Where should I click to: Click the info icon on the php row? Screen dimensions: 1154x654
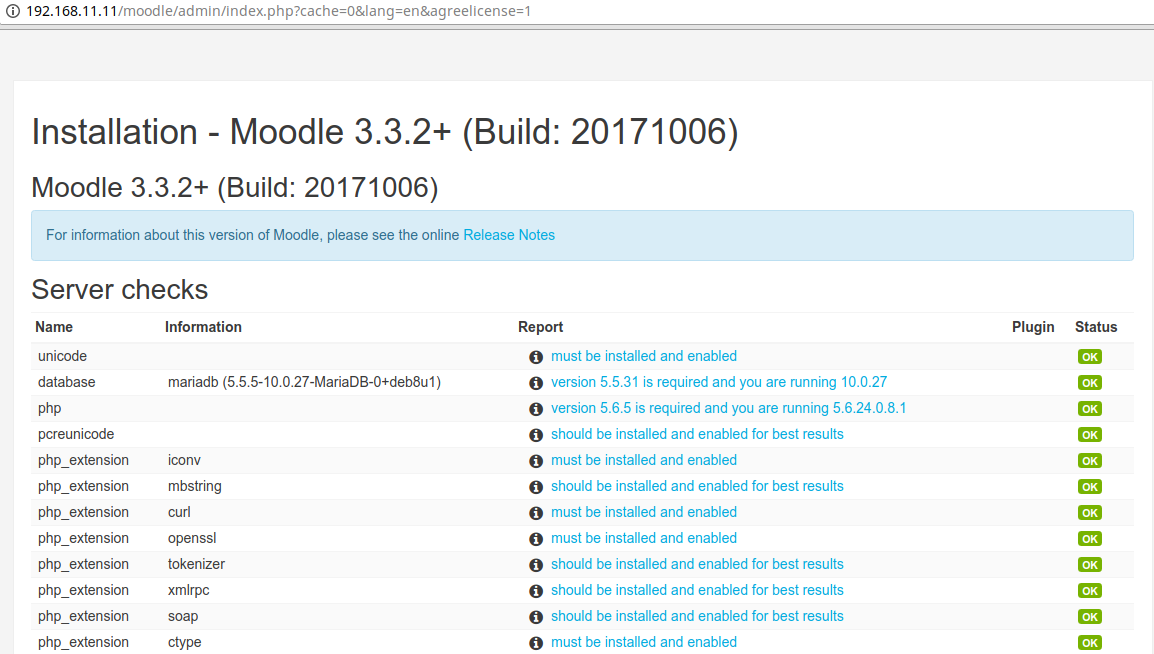[536, 408]
